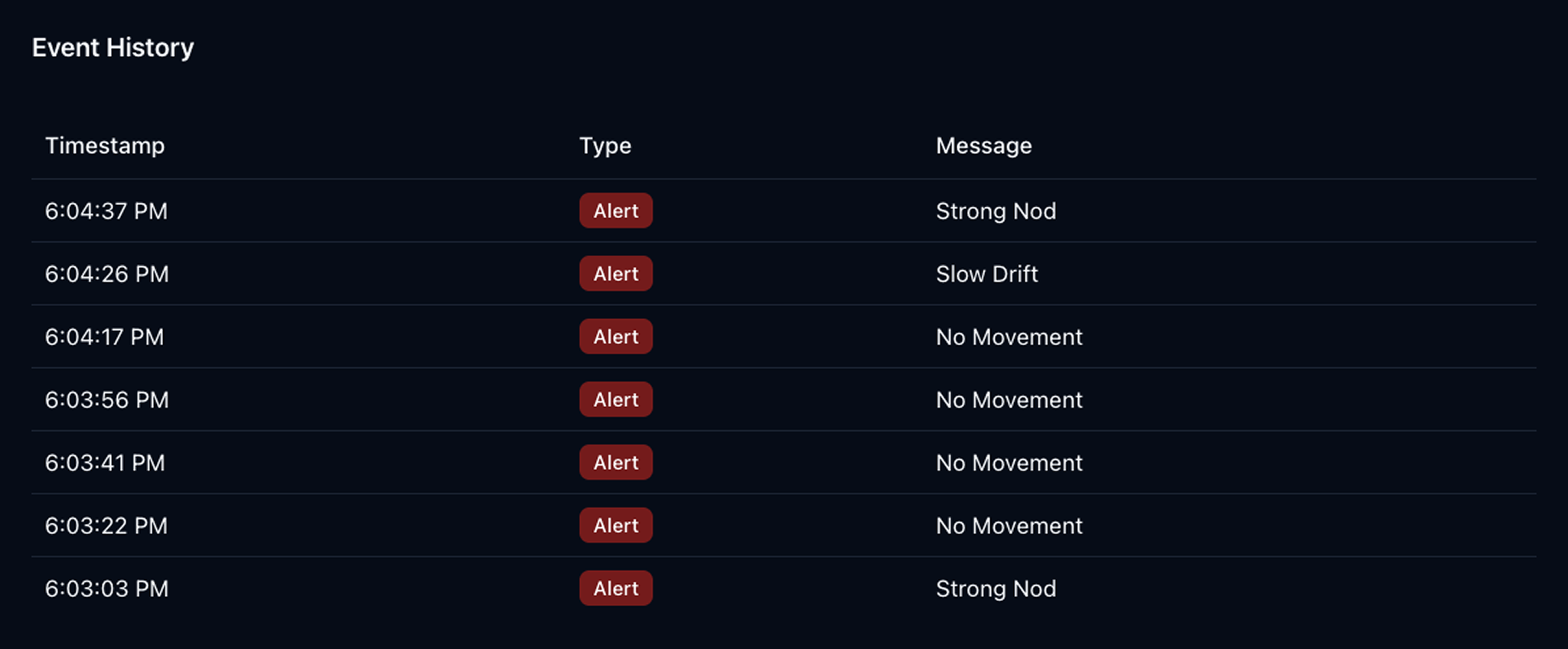Viewport: 1568px width, 649px height.
Task: Click the No Movement message at 6:03:22 PM
Action: coord(1009,526)
